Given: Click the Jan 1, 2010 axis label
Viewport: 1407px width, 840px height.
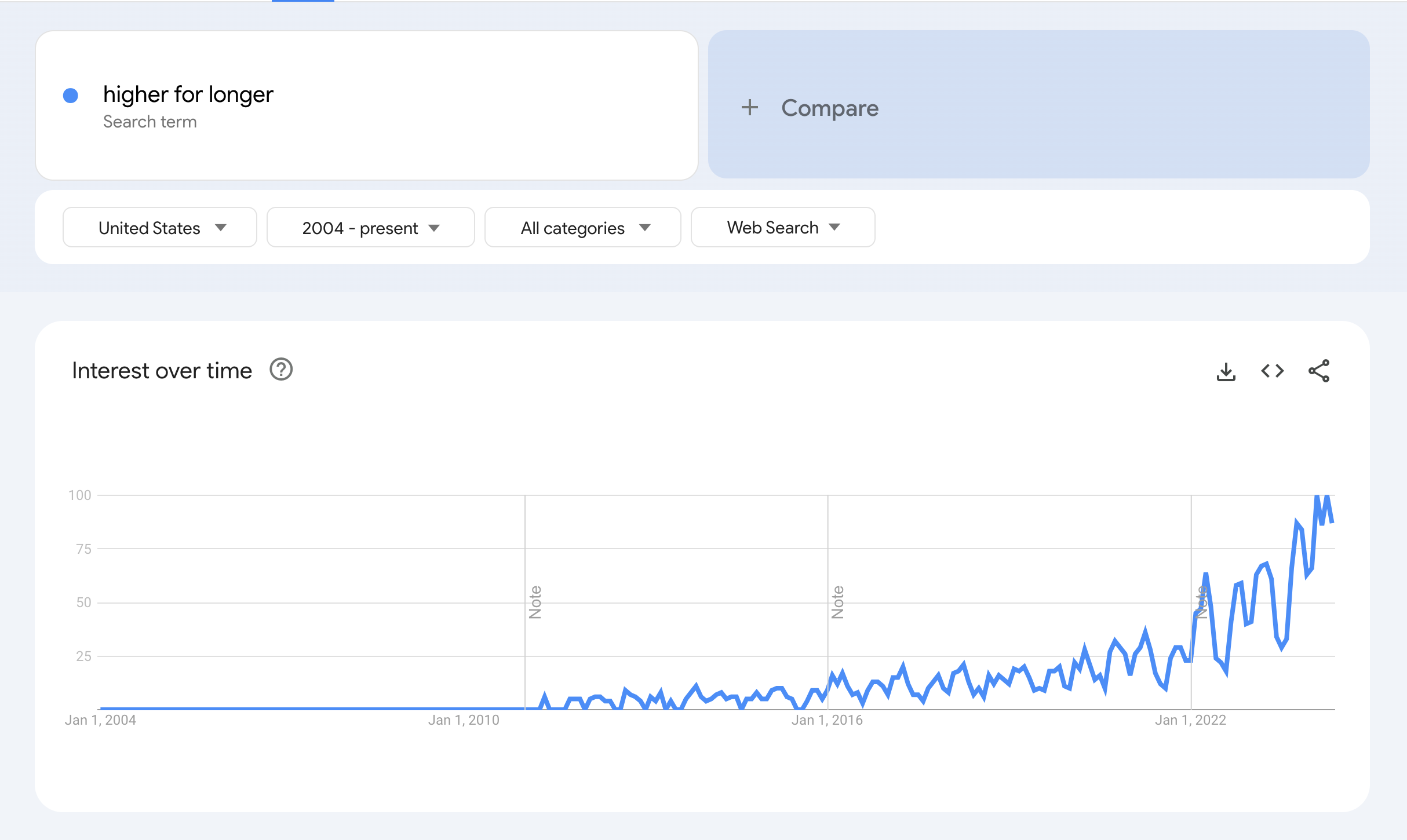Looking at the screenshot, I should [x=463, y=720].
